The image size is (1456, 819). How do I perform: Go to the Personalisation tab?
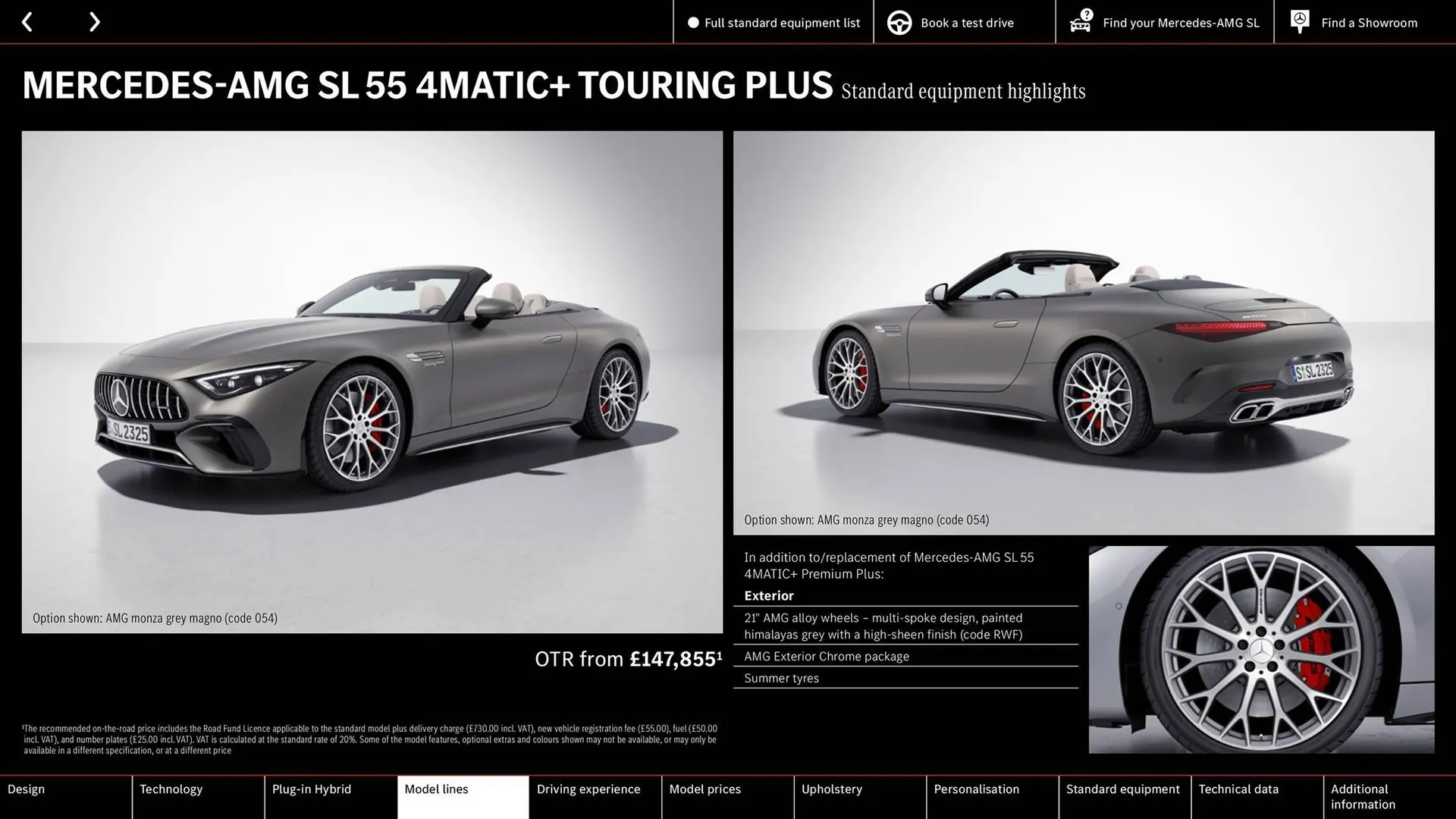tap(977, 789)
